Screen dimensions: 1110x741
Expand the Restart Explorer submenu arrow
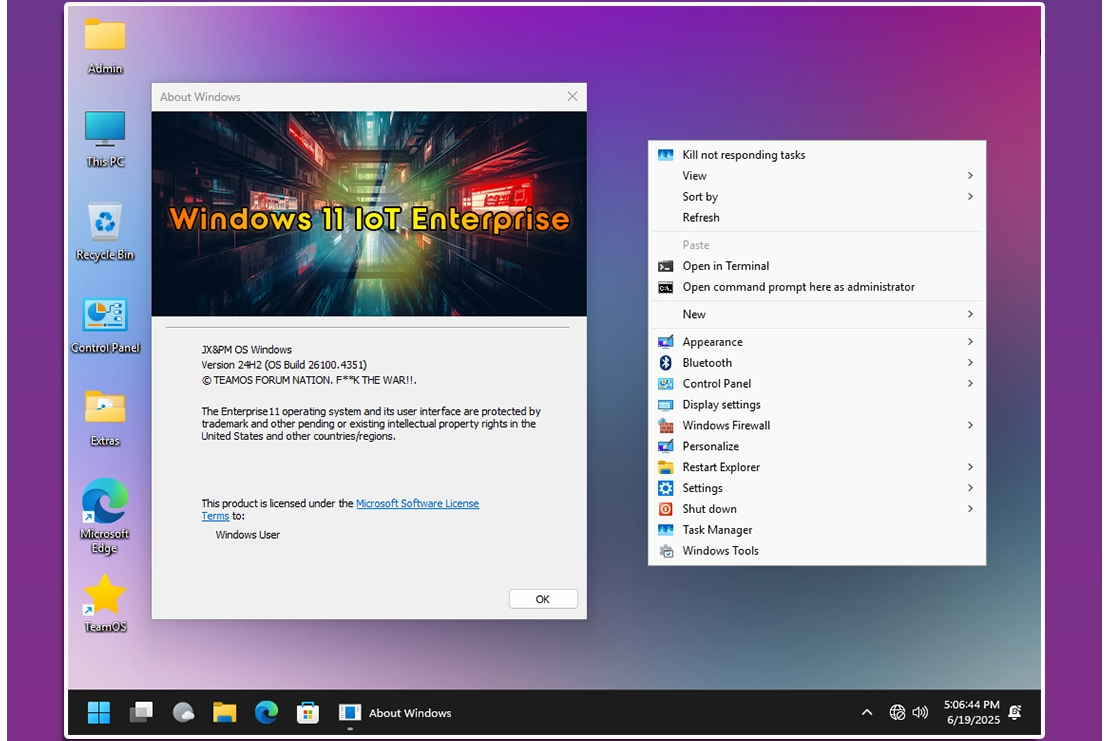pyautogui.click(x=970, y=467)
